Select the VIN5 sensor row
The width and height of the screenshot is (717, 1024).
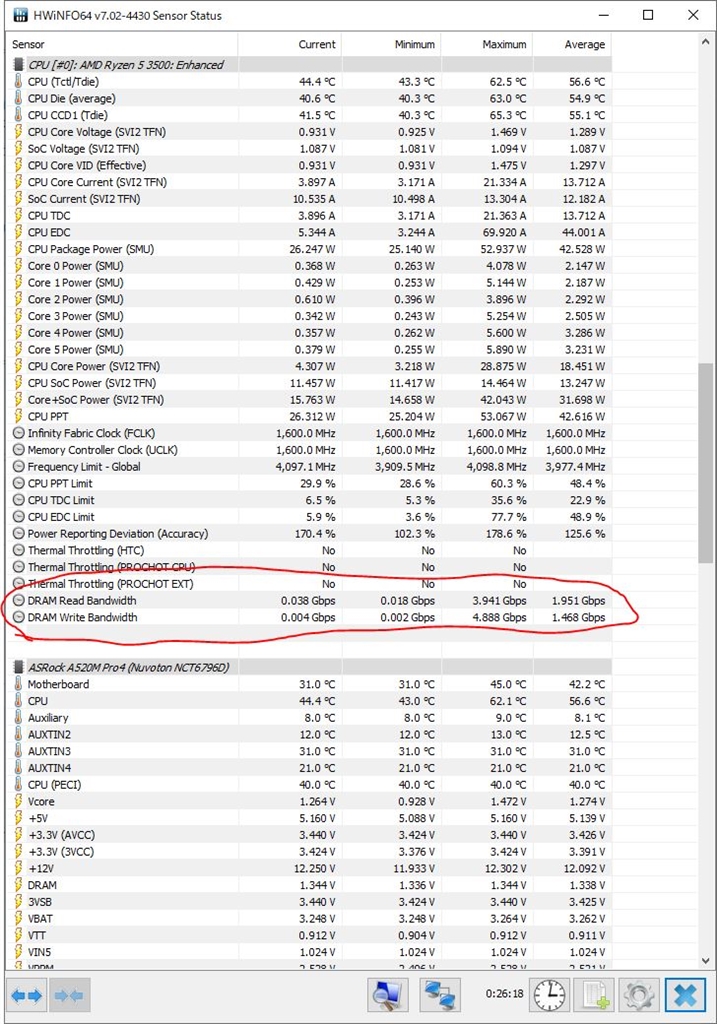(309, 952)
